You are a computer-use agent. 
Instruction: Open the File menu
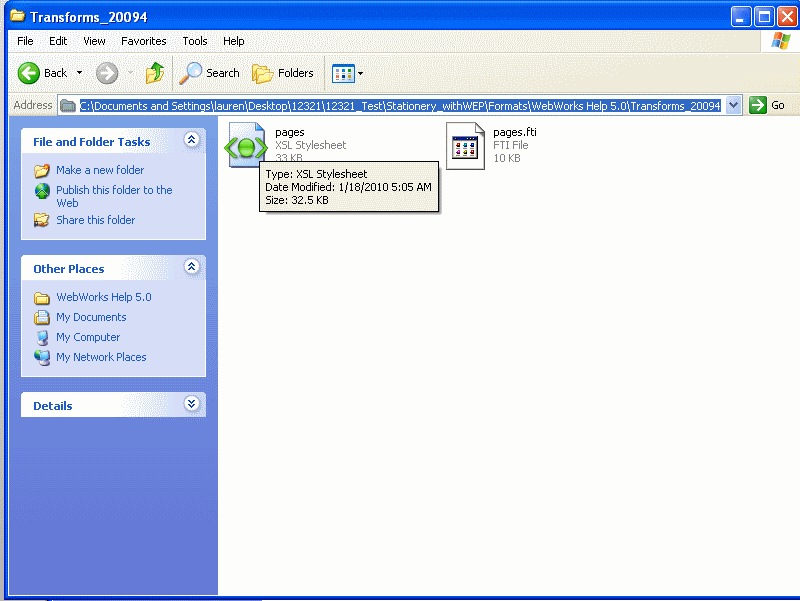pos(25,41)
